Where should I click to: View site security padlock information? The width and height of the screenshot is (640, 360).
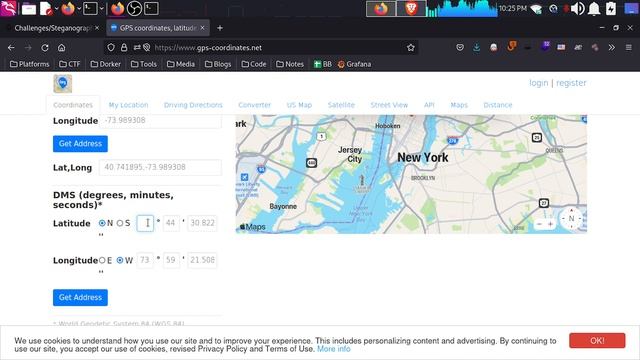tap(124, 47)
